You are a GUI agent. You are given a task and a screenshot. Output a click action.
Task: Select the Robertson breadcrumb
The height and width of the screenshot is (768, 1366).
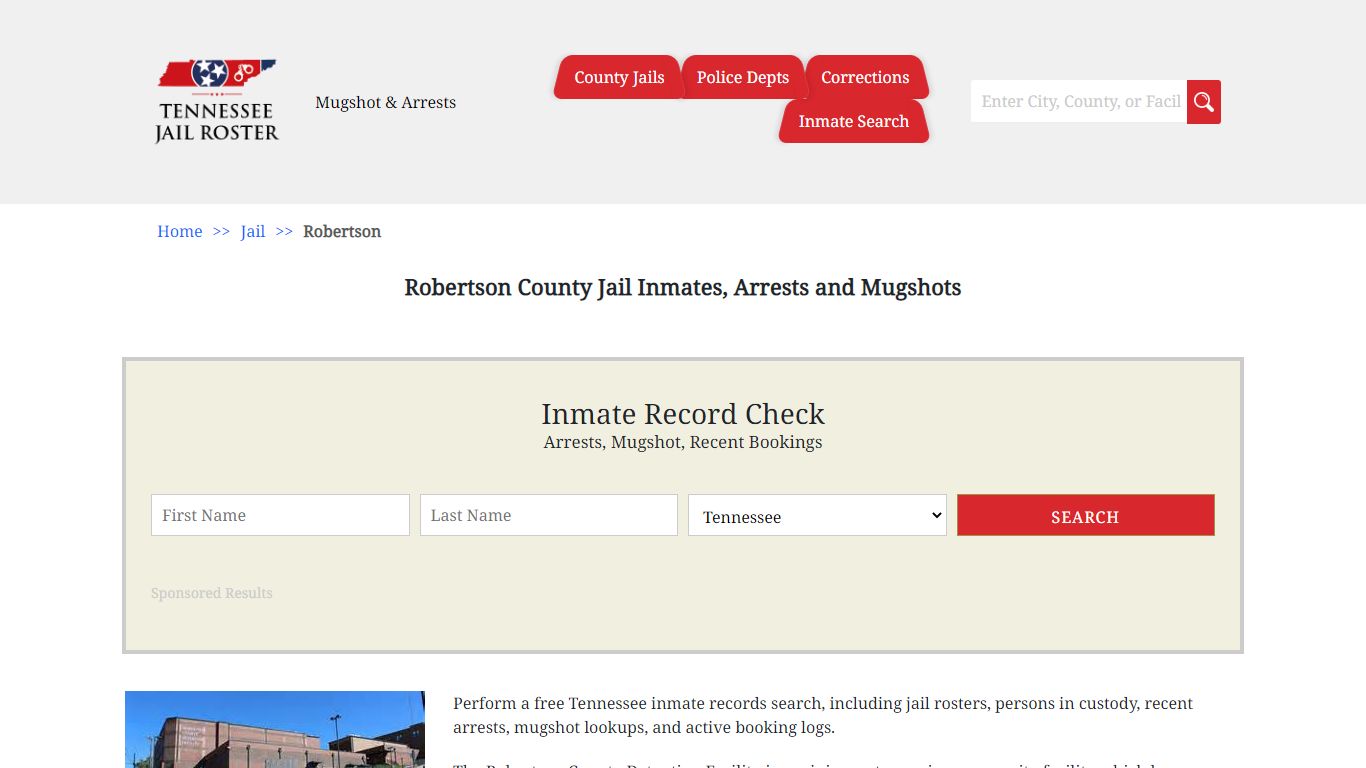[342, 231]
